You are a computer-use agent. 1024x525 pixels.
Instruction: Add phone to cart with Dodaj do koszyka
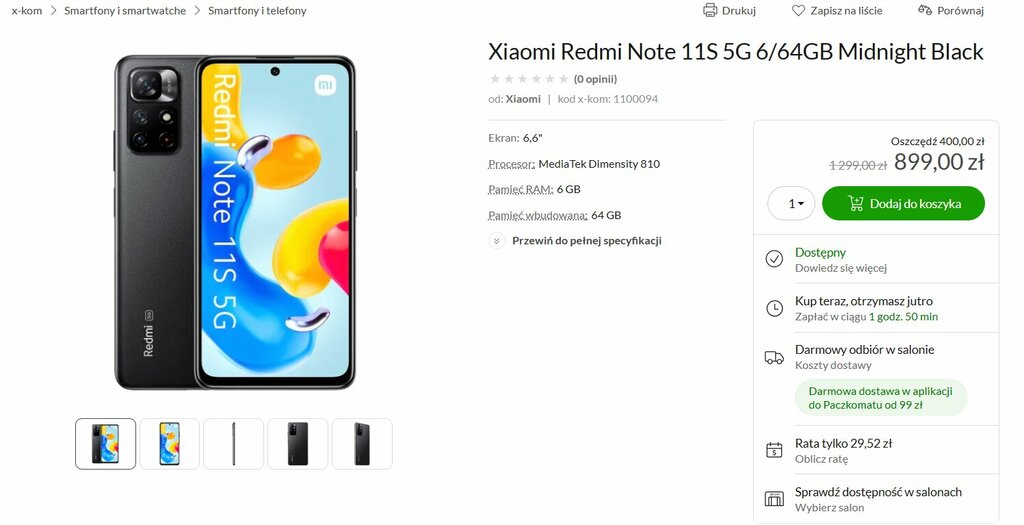903,204
